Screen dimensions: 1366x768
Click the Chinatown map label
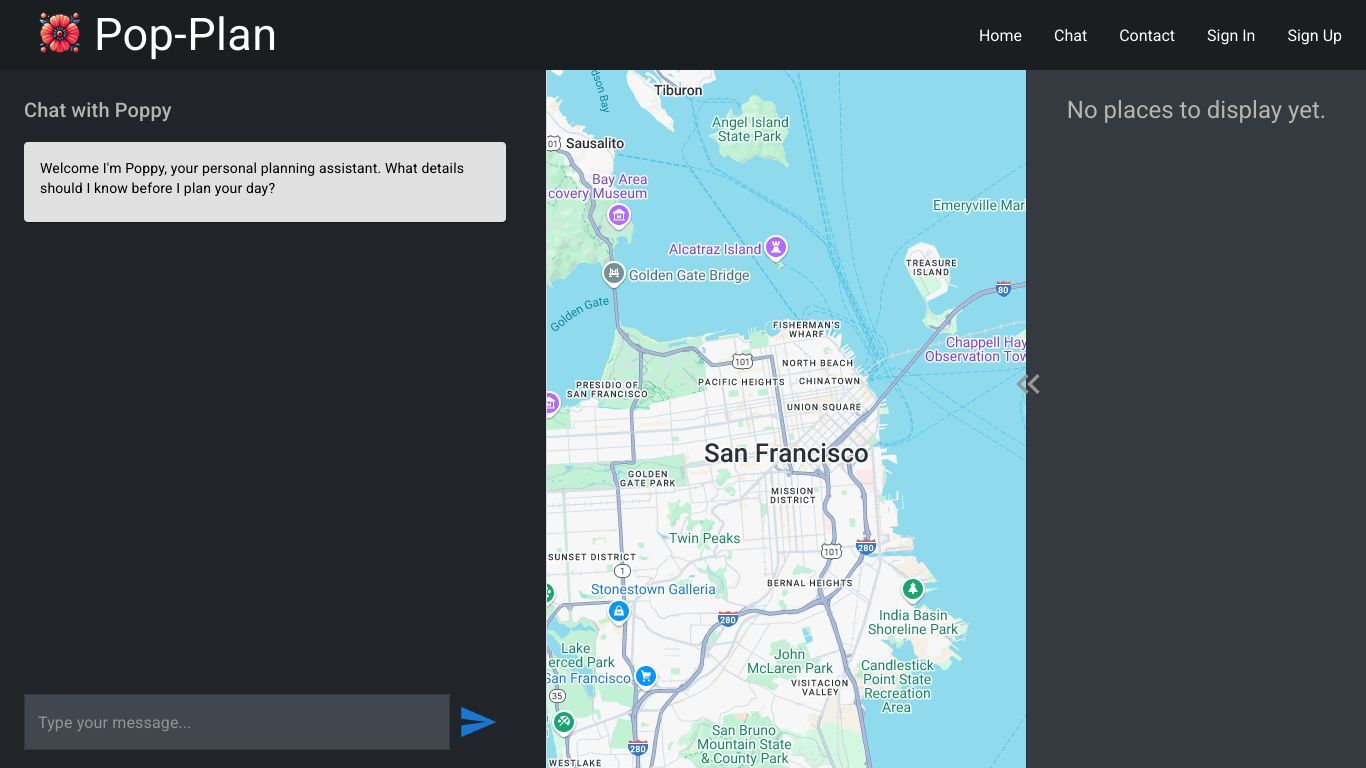[x=829, y=381]
